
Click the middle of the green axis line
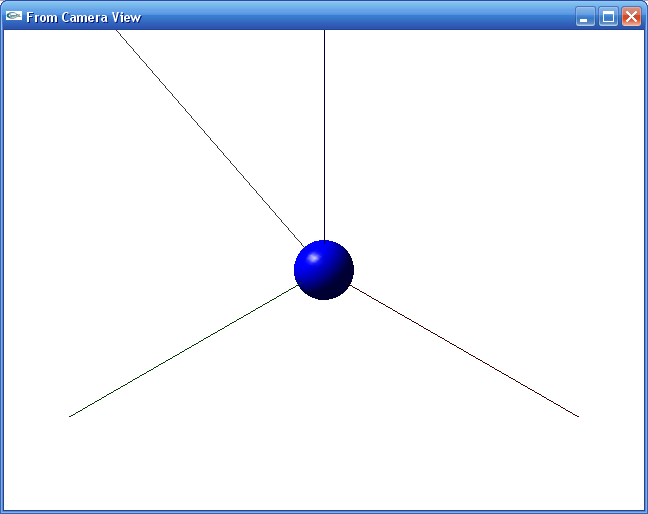click(183, 351)
